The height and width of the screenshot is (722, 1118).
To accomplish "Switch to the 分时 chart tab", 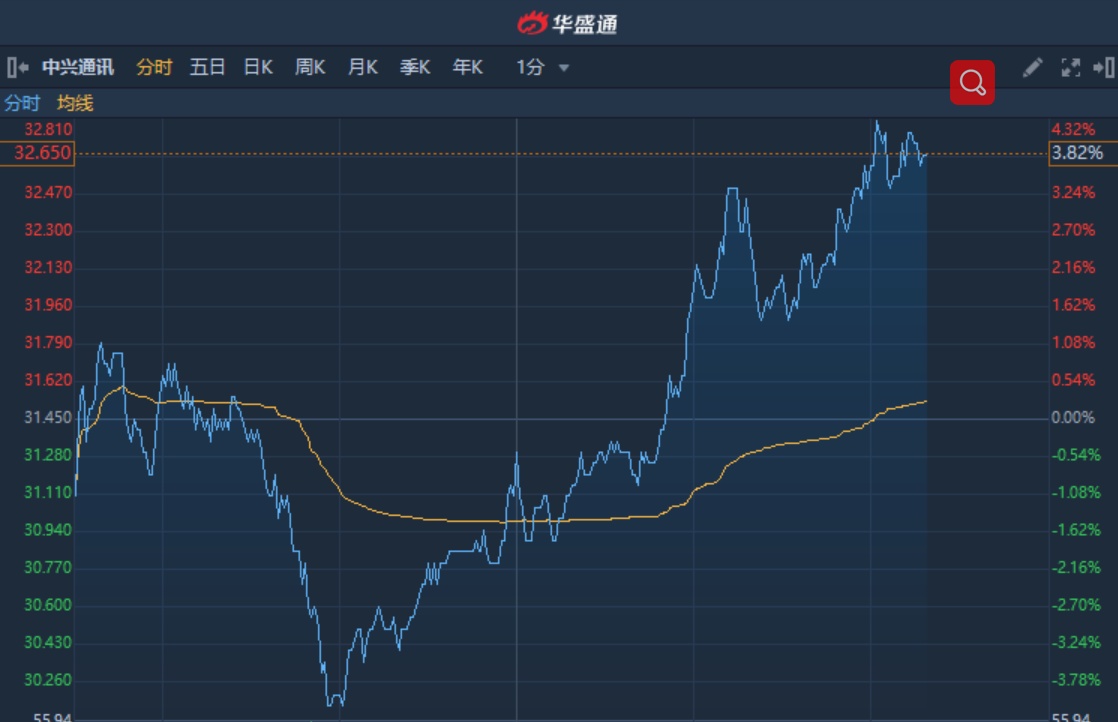I will (154, 68).
